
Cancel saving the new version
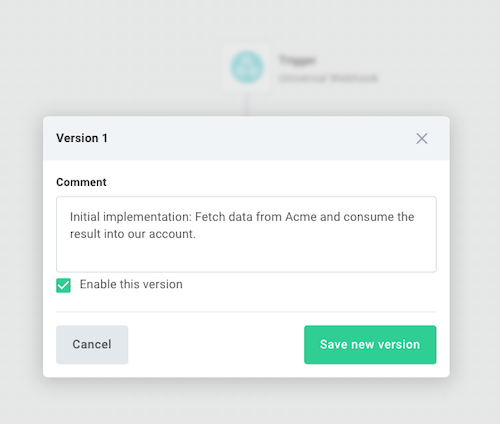tap(92, 344)
